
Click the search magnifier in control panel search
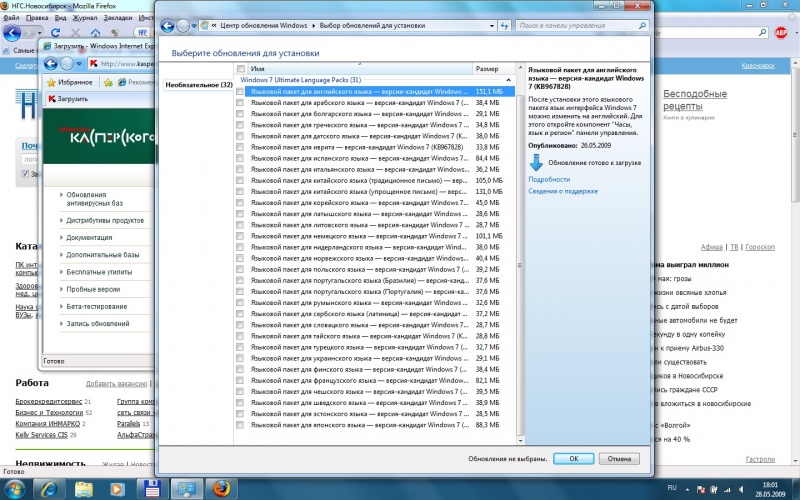click(x=642, y=26)
